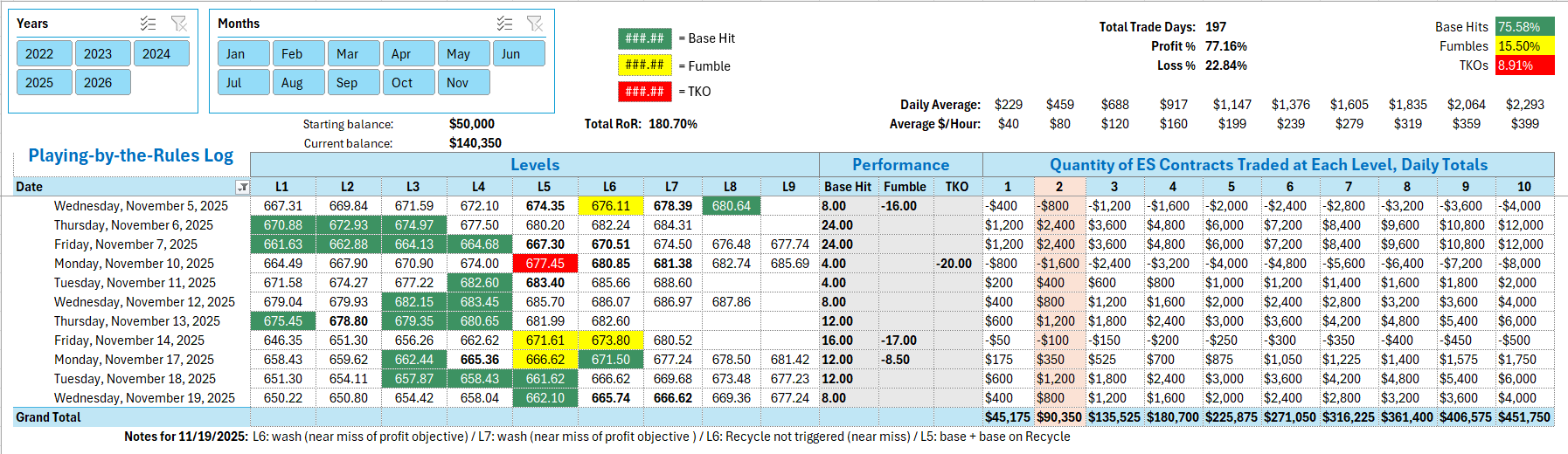Image resolution: width=1568 pixels, height=454 pixels.
Task: Clear the filter on the Months slicer
Action: click(535, 24)
